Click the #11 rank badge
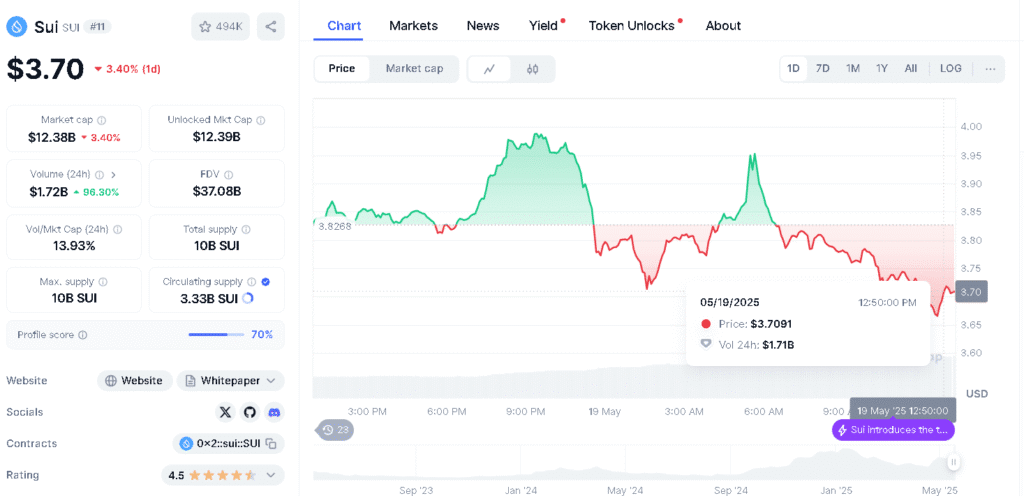The height and width of the screenshot is (496, 1024). click(x=97, y=27)
